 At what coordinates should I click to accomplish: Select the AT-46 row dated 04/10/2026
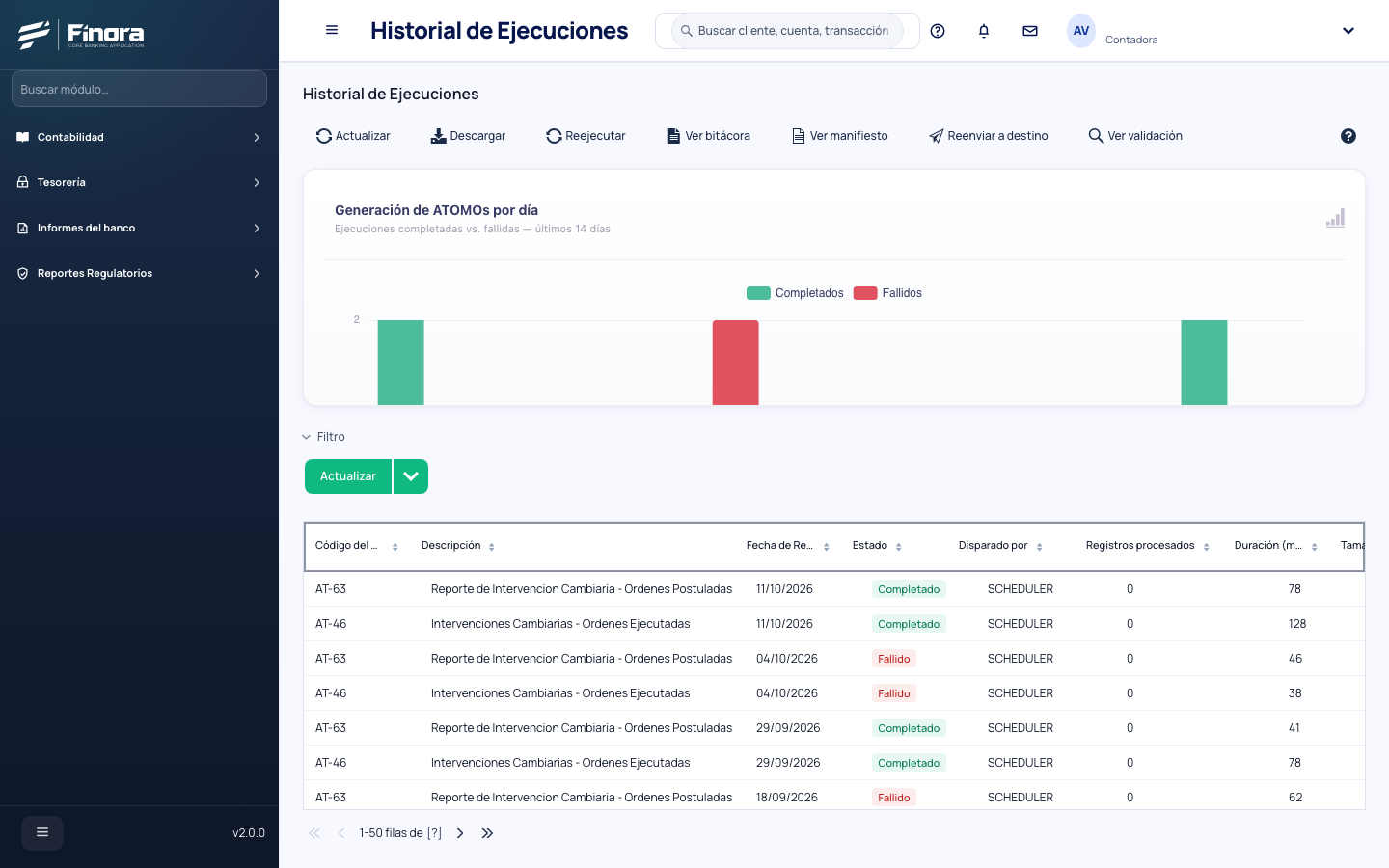(834, 693)
